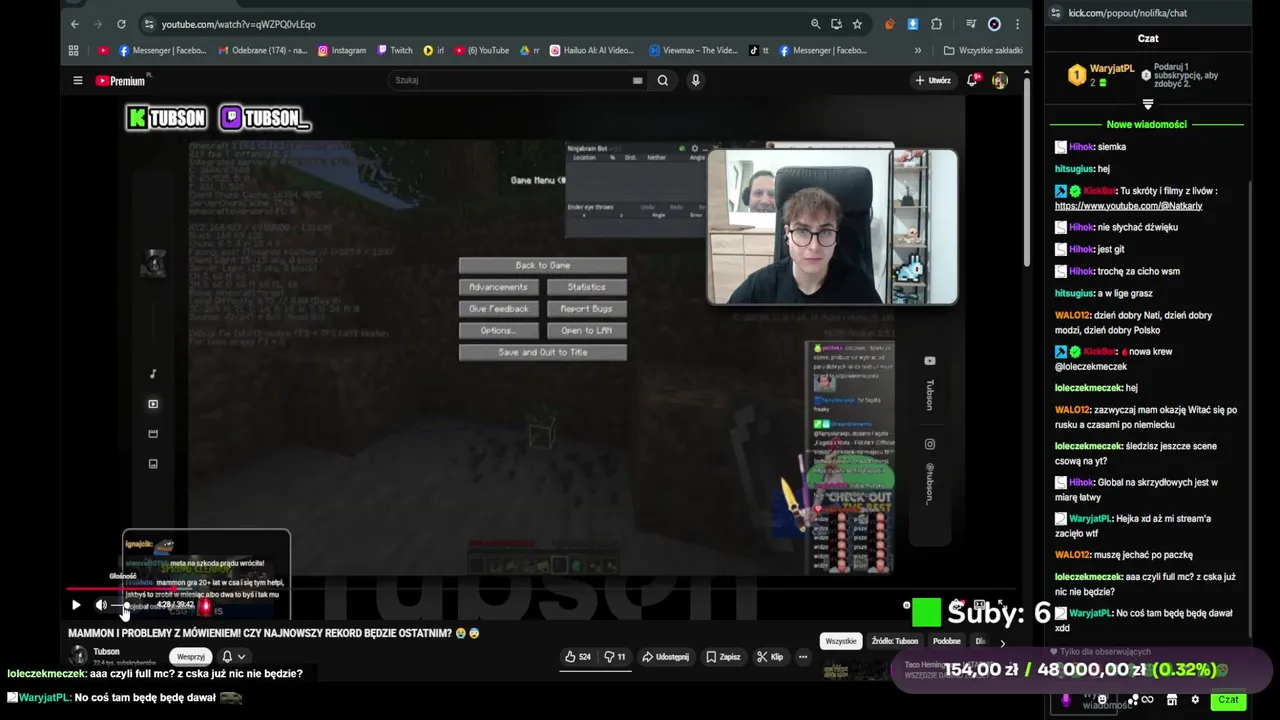This screenshot has width=1280, height=720.
Task: Click username Hihok on siemka message
Action: click(1081, 147)
